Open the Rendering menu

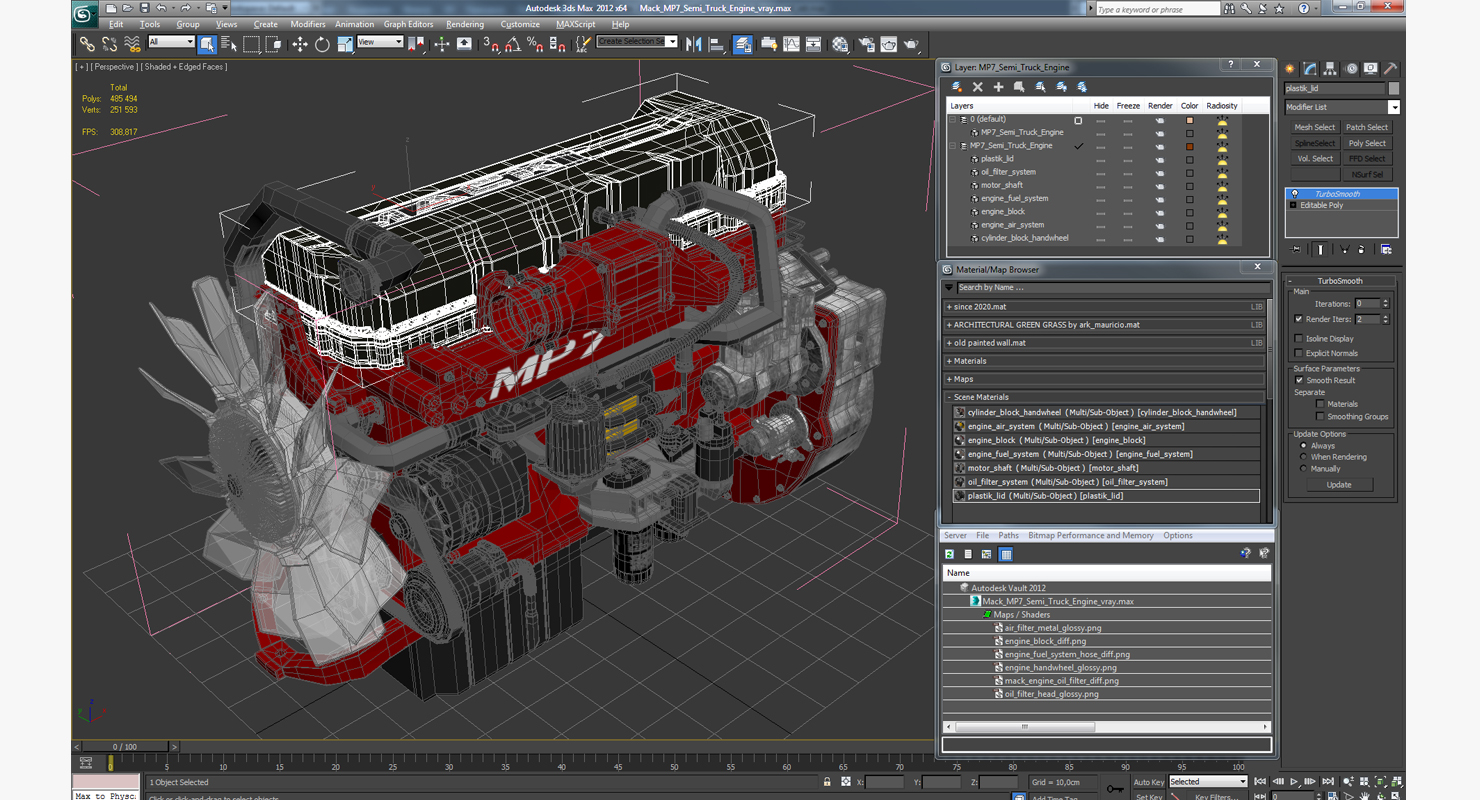coord(465,24)
